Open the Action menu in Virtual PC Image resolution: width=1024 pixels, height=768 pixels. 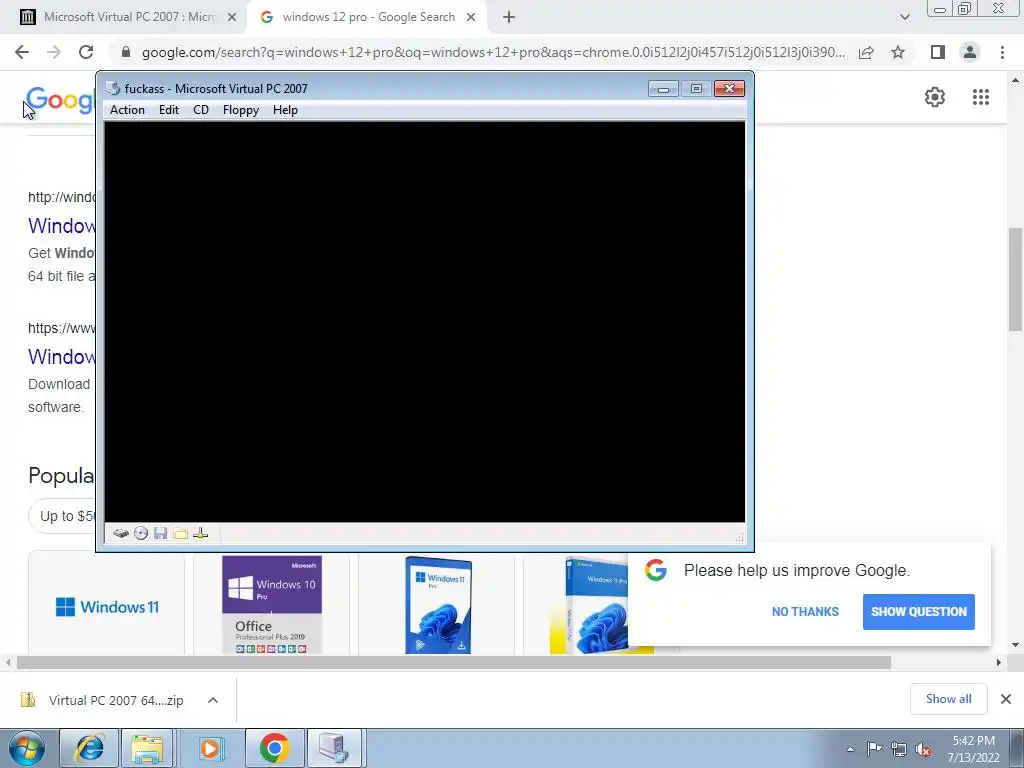coord(127,110)
